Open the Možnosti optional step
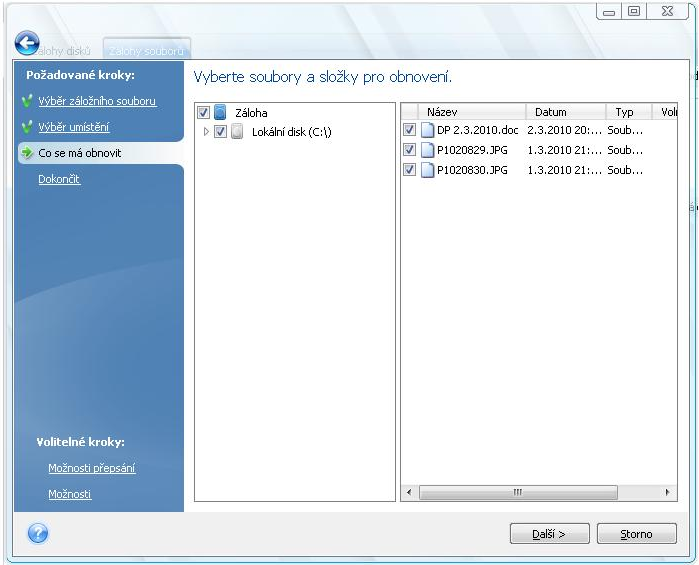 70,494
